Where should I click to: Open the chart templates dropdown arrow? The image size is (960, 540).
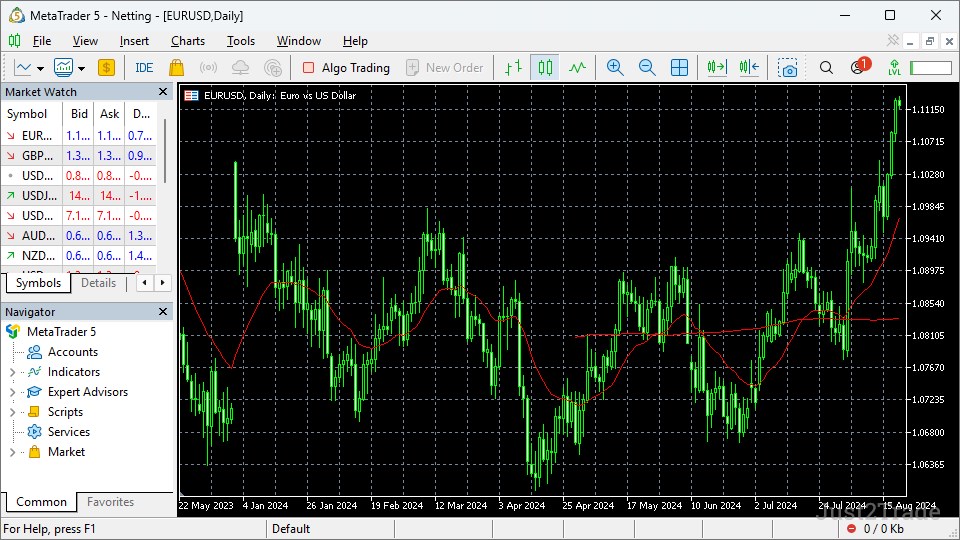[40, 69]
